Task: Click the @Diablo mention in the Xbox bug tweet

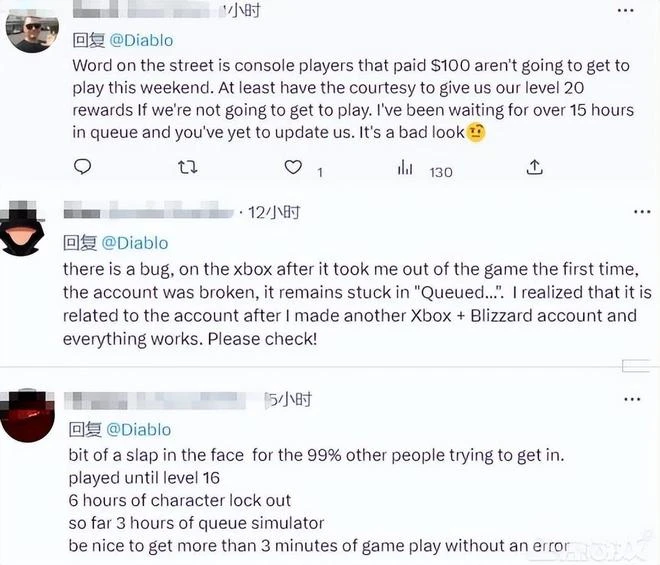Action: coord(136,242)
